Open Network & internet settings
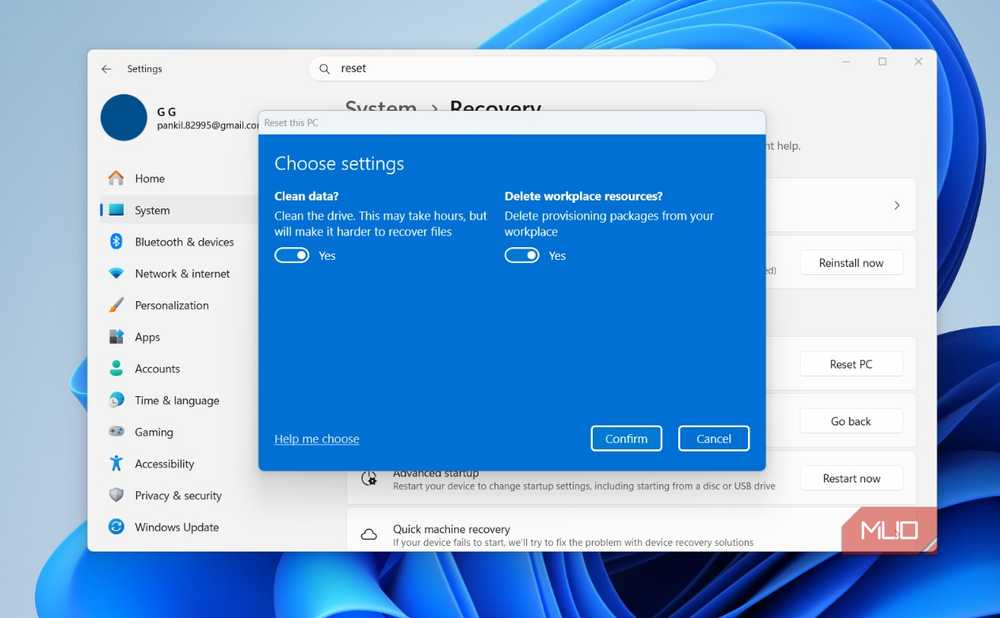Screen dimensions: 1000x618 point(182,274)
